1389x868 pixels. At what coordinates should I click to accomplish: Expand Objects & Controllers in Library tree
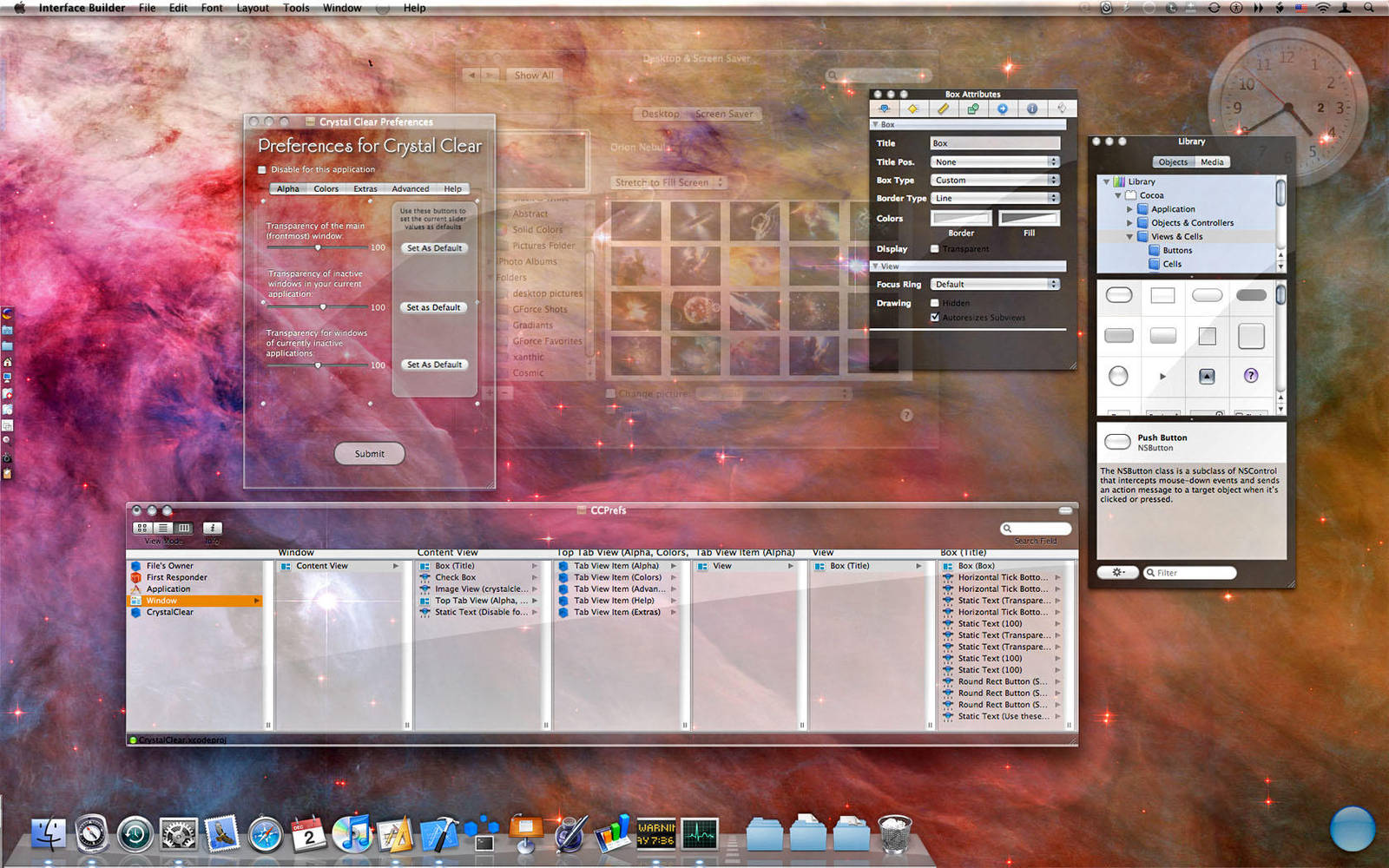coord(1129,223)
